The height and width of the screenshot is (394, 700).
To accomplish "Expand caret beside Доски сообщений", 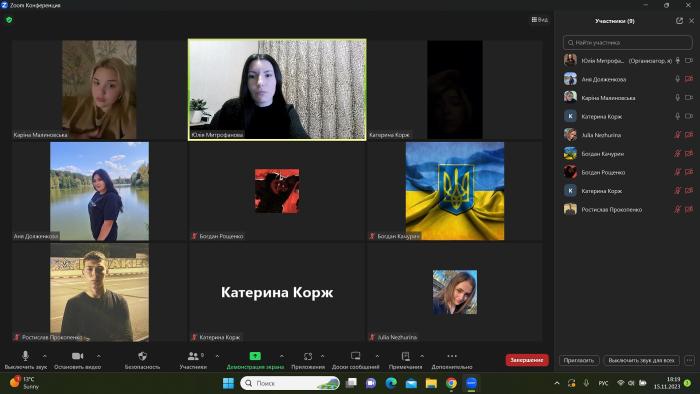I will (x=377, y=356).
